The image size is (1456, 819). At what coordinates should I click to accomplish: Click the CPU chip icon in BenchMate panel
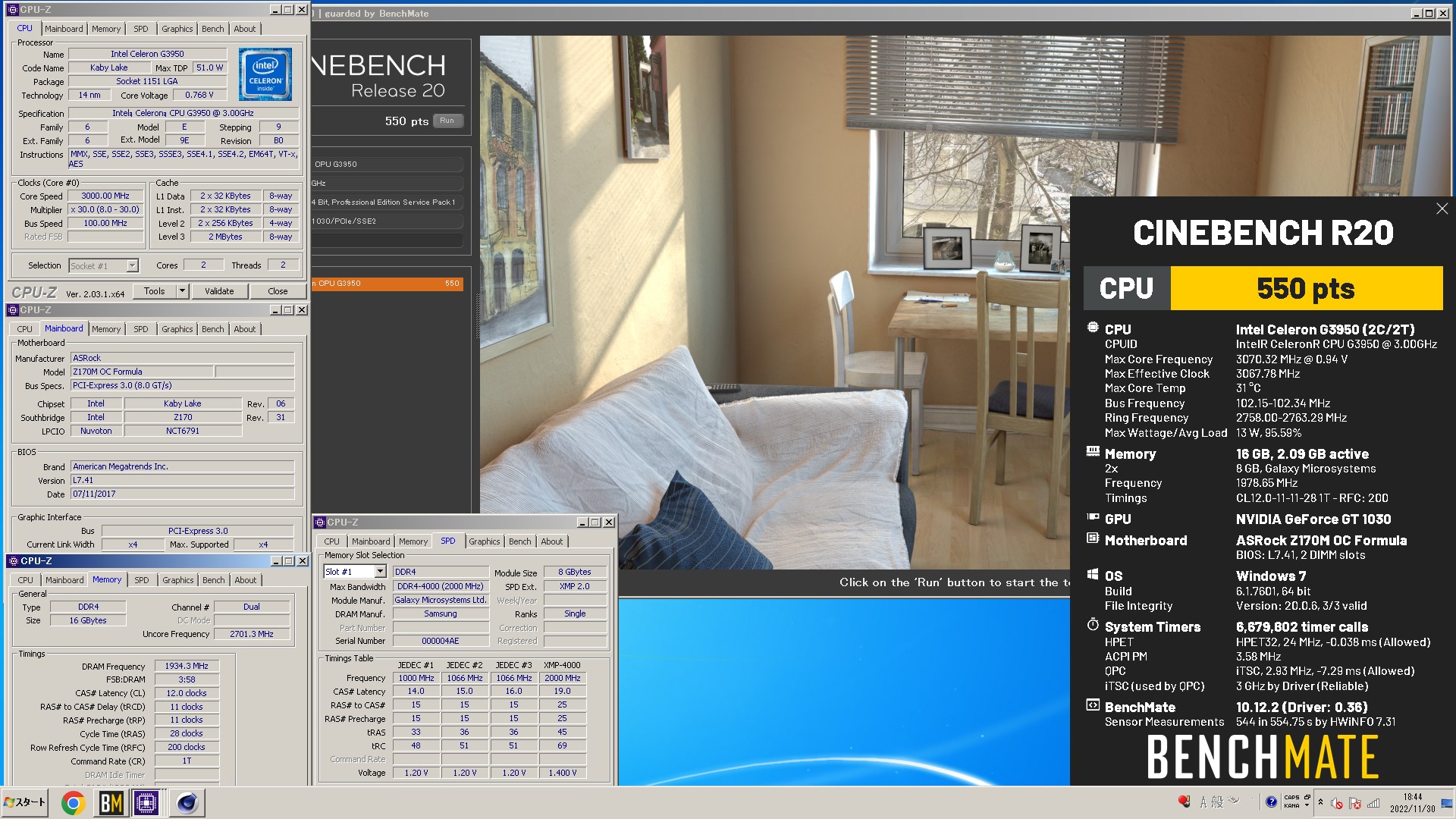click(1093, 328)
